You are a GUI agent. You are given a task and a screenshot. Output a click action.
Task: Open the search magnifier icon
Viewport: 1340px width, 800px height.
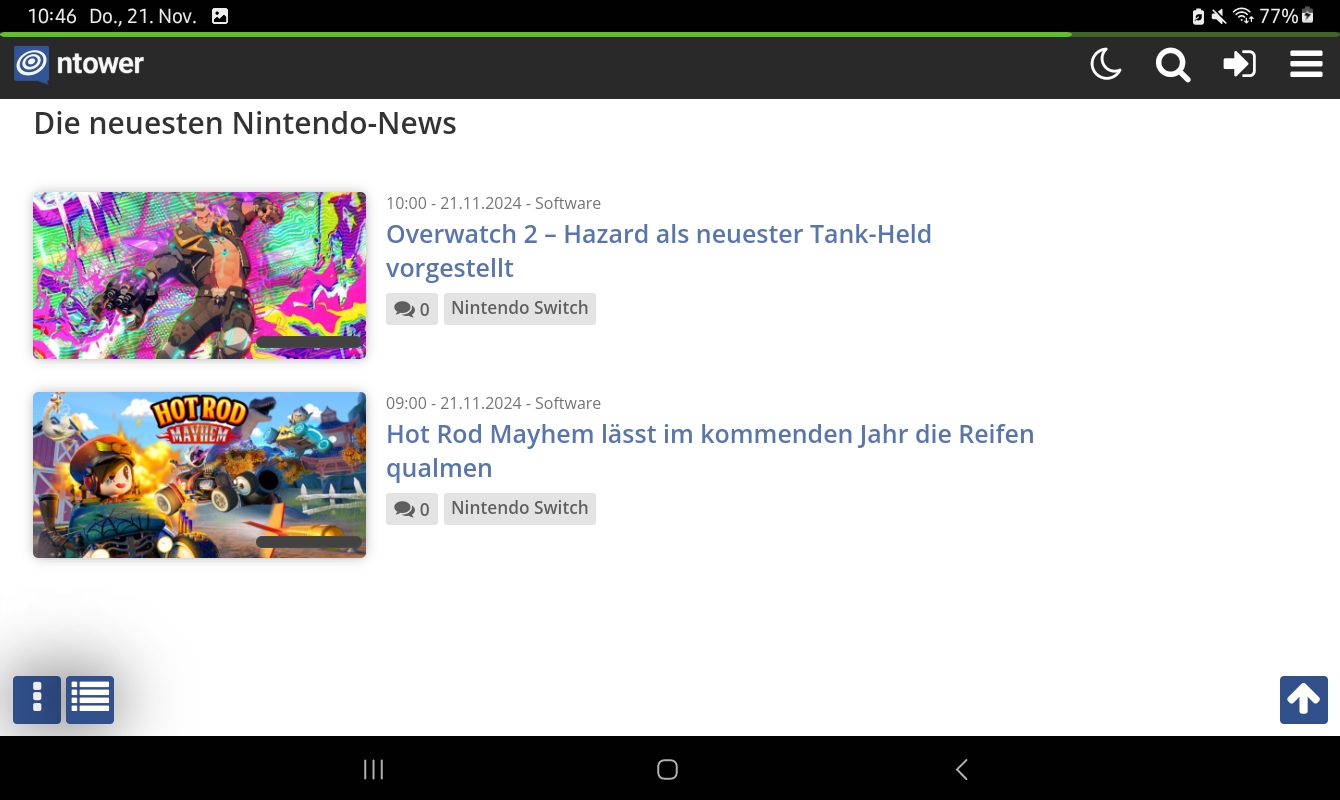pos(1172,65)
